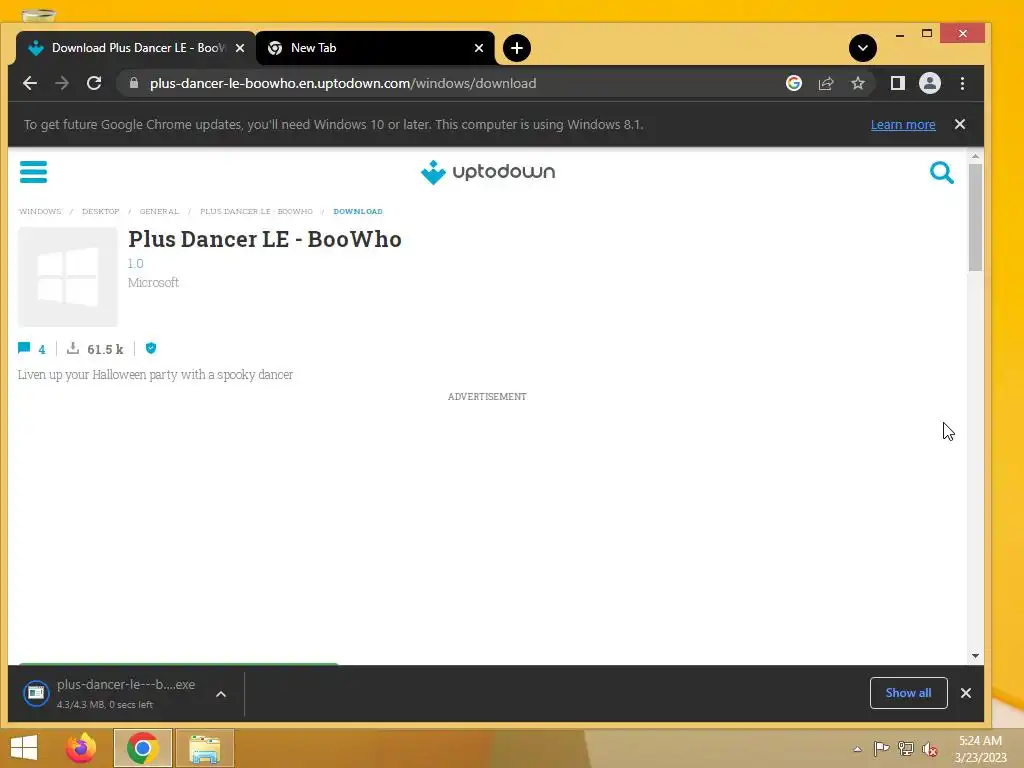Open the Chrome three-dot menu
The height and width of the screenshot is (768, 1024).
[962, 84]
